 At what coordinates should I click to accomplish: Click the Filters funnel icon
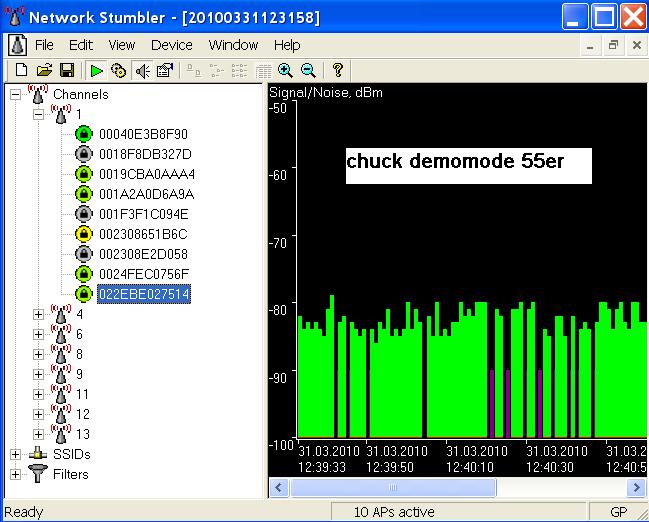[38, 474]
